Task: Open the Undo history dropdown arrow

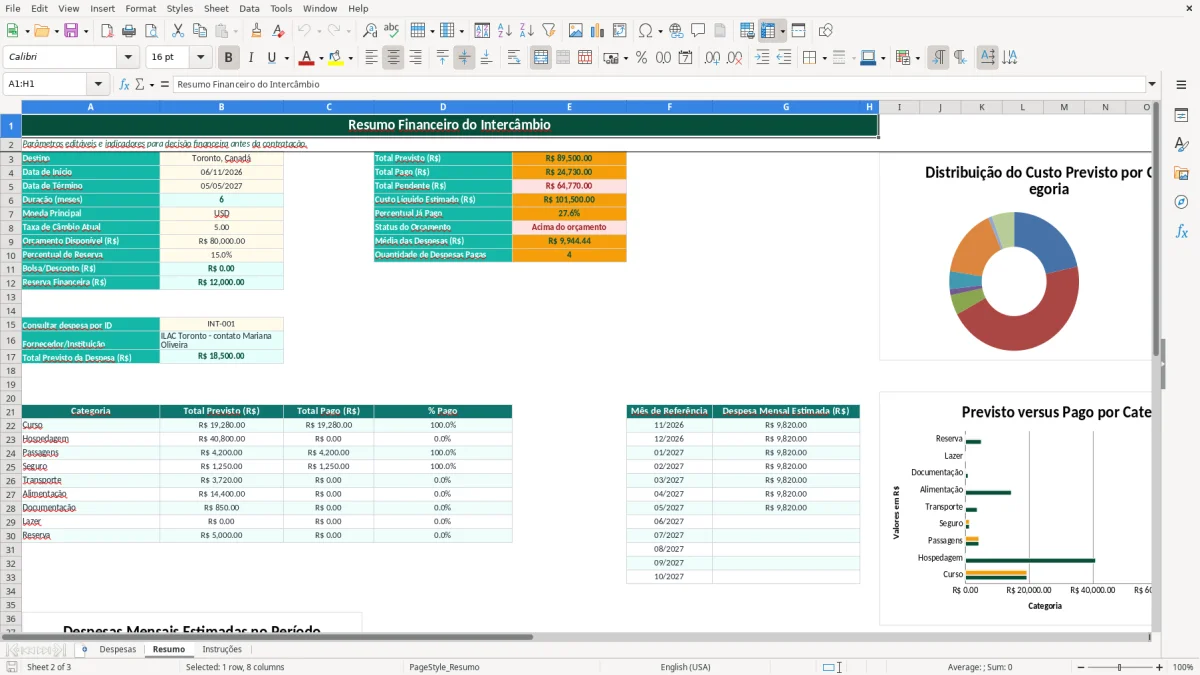Action: point(321,31)
